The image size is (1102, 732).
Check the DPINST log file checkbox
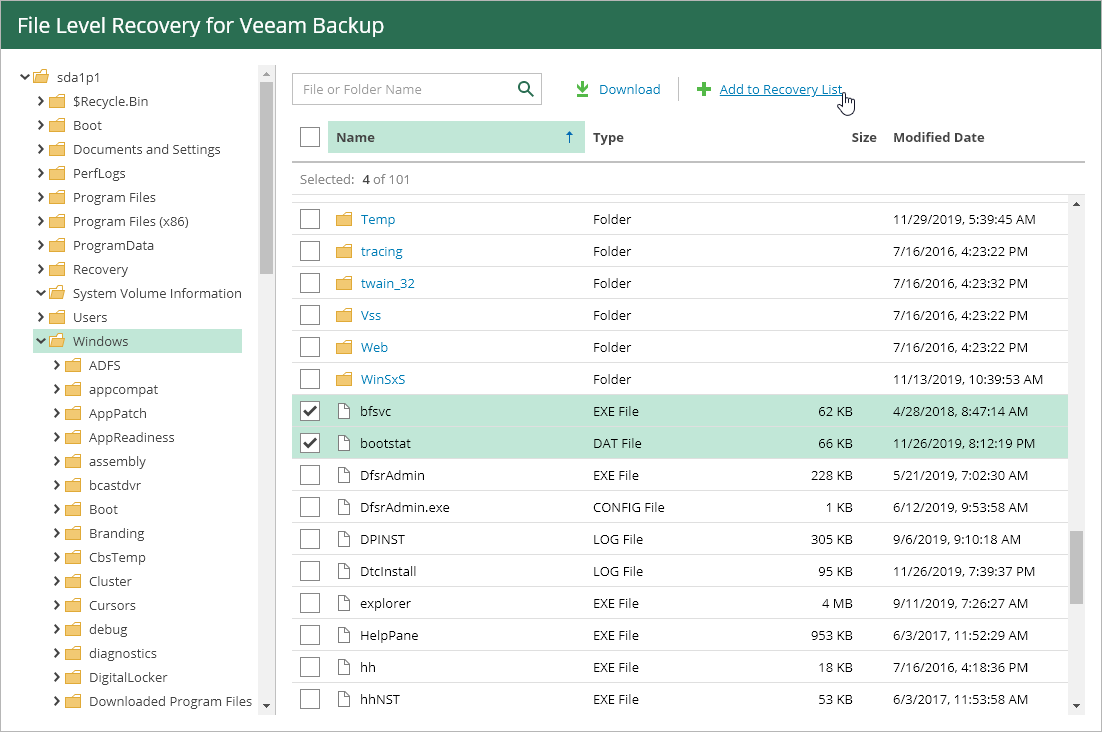[x=310, y=539]
